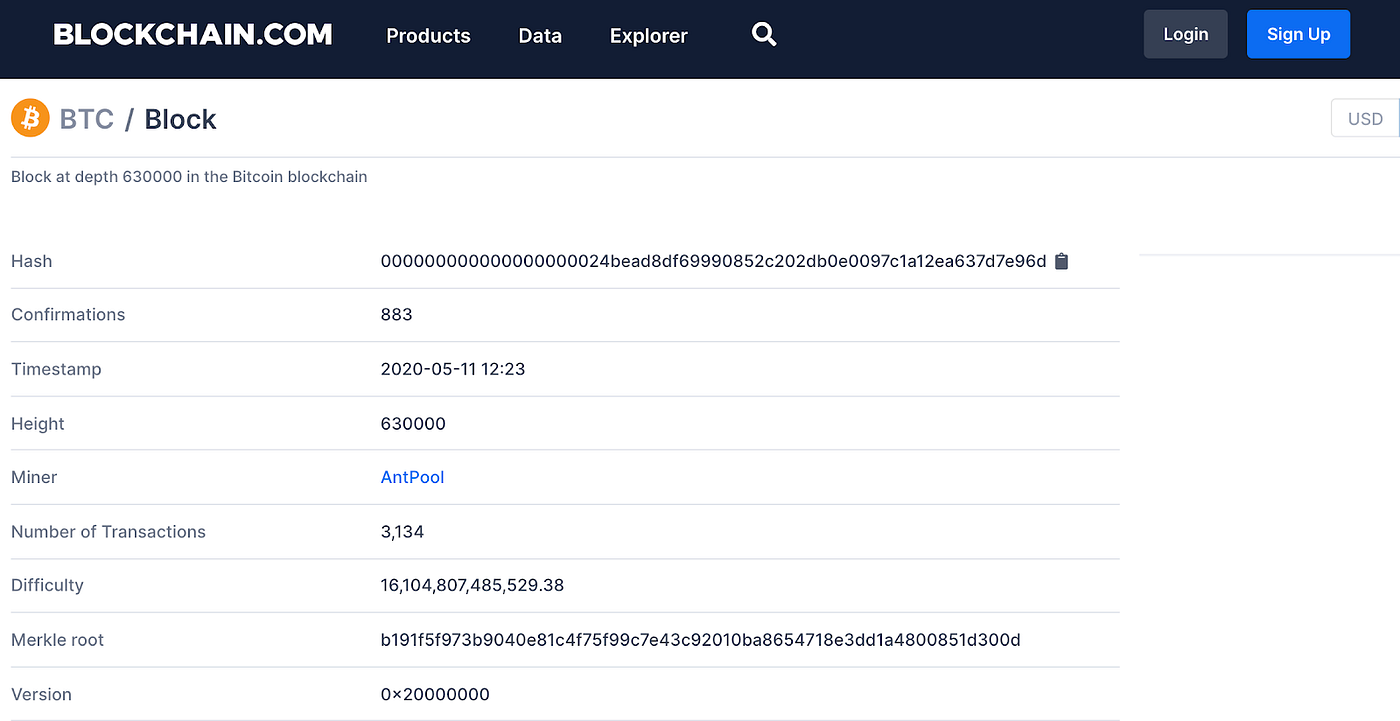Click the Timestamp row label
Viewport: 1400px width, 721px height.
[56, 369]
